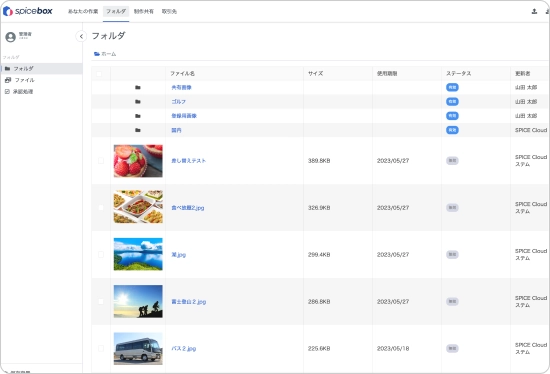Click 山田 太郎 in the 共有画像 row
Image resolution: width=550 pixels, height=374 pixels.
526,87
